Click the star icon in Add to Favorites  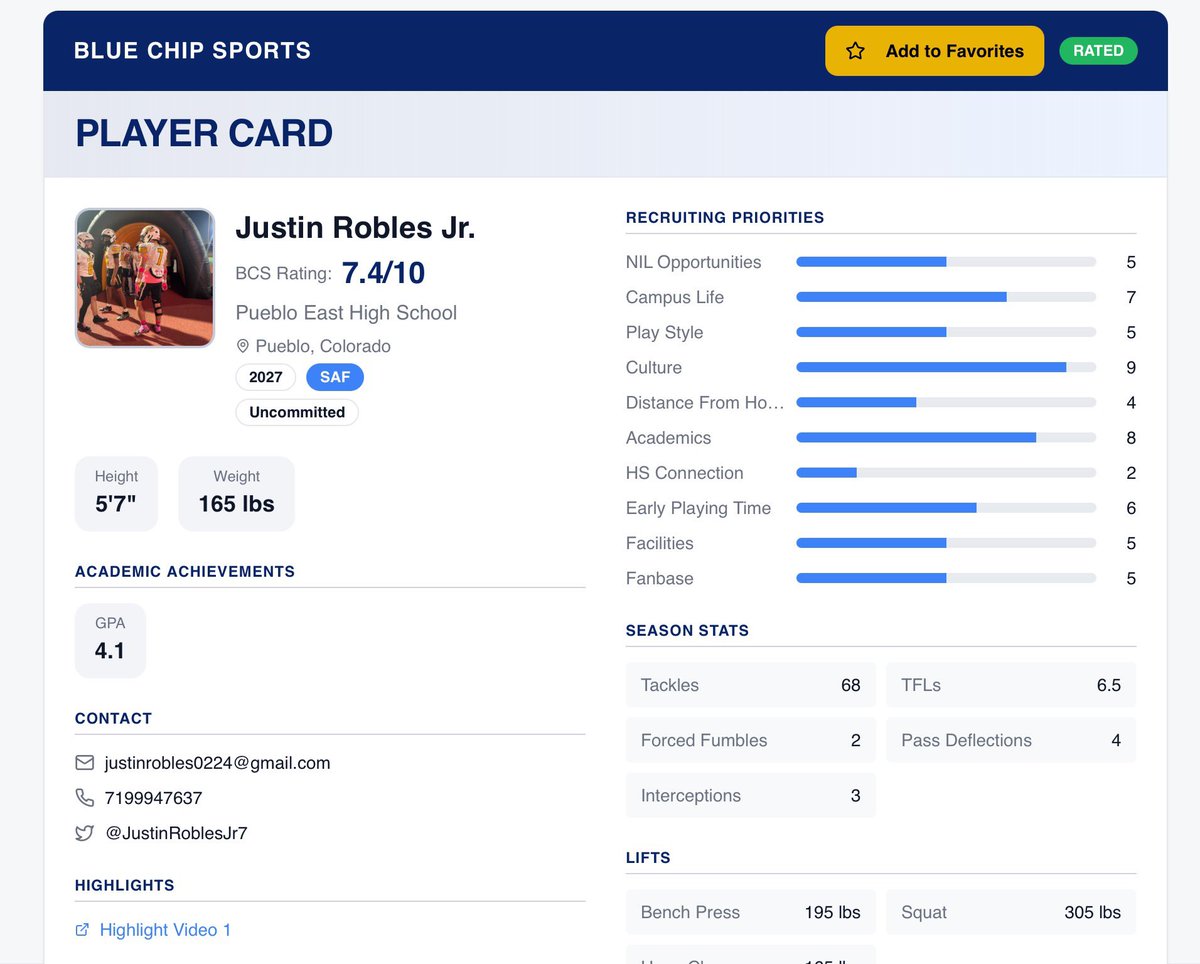(855, 51)
